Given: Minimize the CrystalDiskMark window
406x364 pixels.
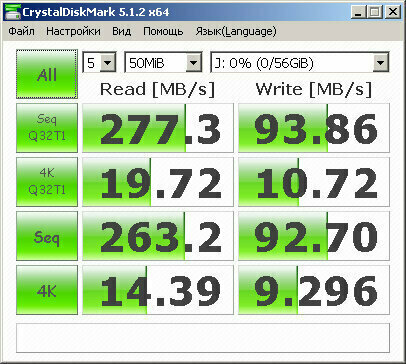Looking at the screenshot, I should coord(358,12).
